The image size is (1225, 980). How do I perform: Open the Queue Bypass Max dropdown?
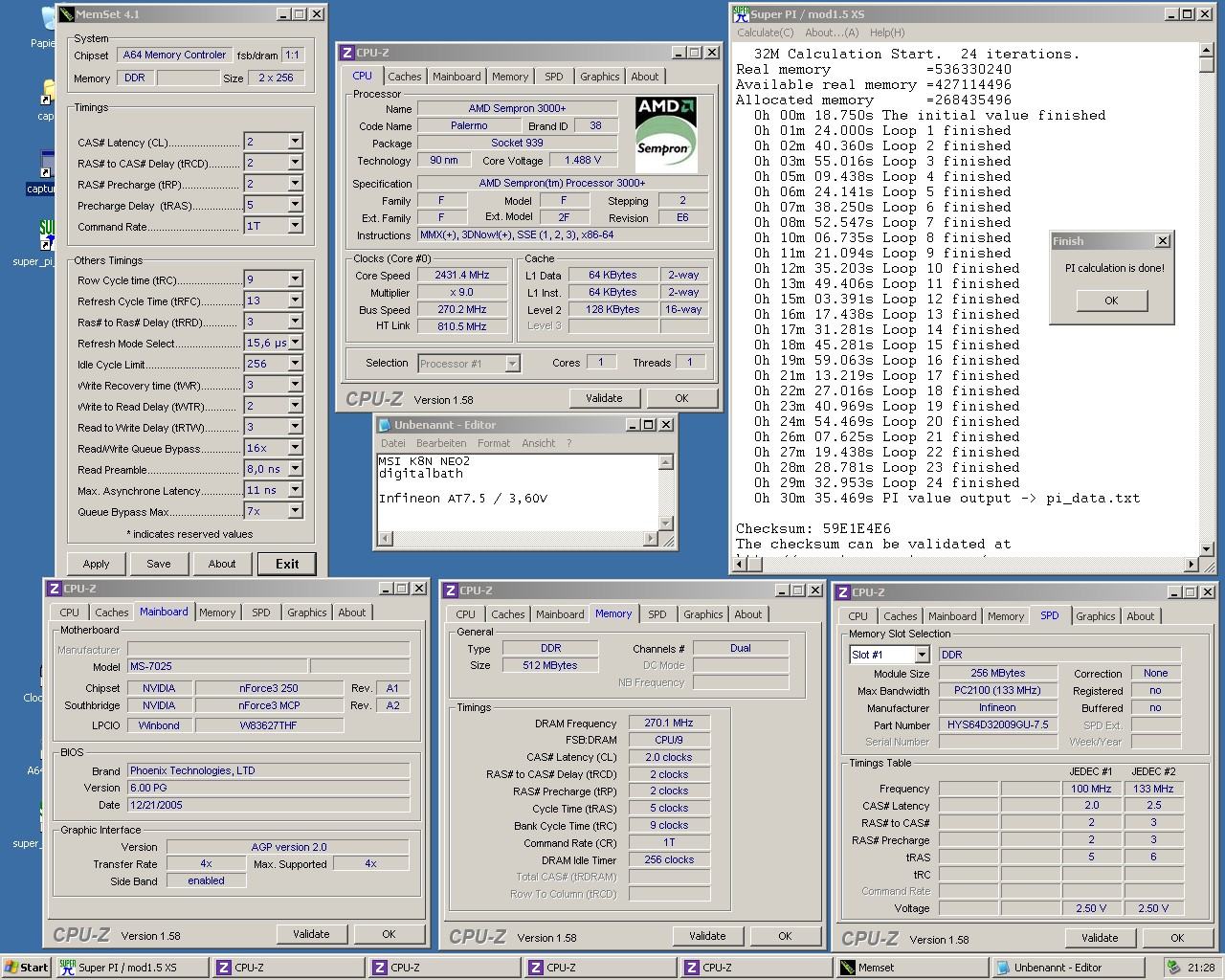tap(295, 511)
